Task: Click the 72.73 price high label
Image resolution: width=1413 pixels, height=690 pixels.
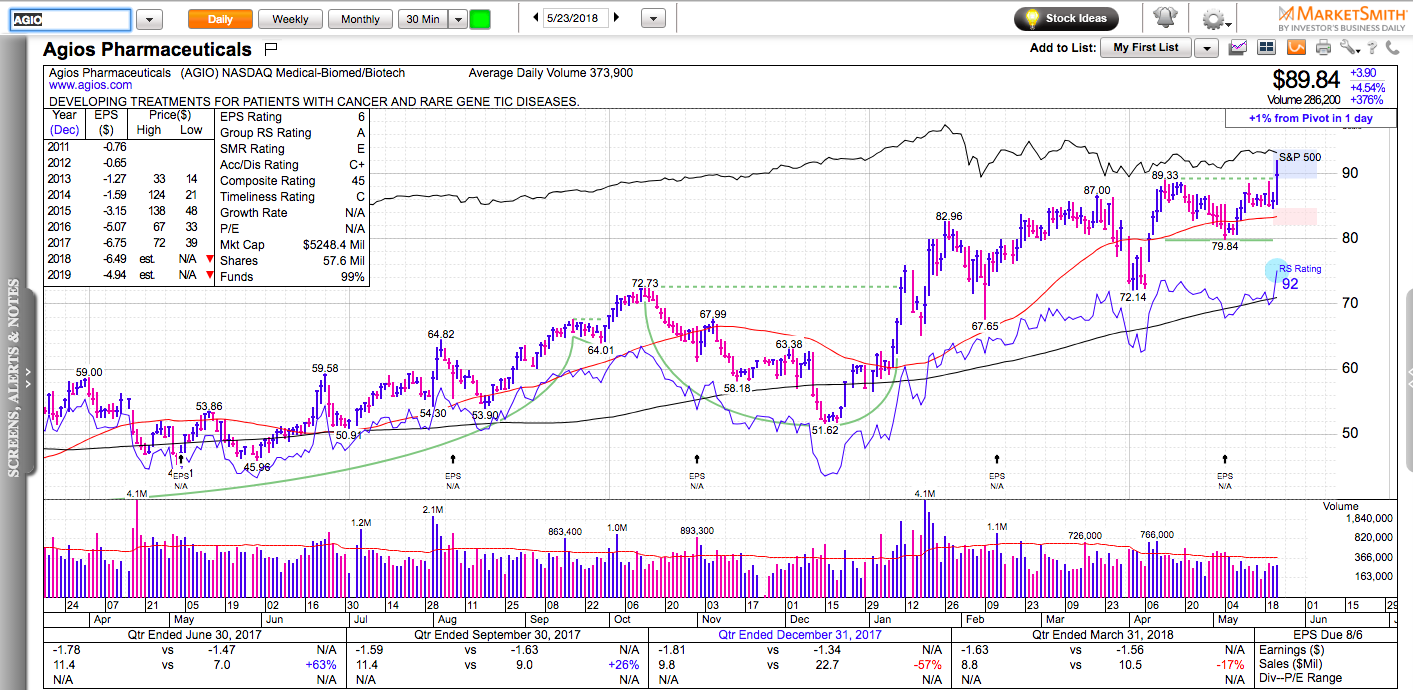Action: click(646, 284)
